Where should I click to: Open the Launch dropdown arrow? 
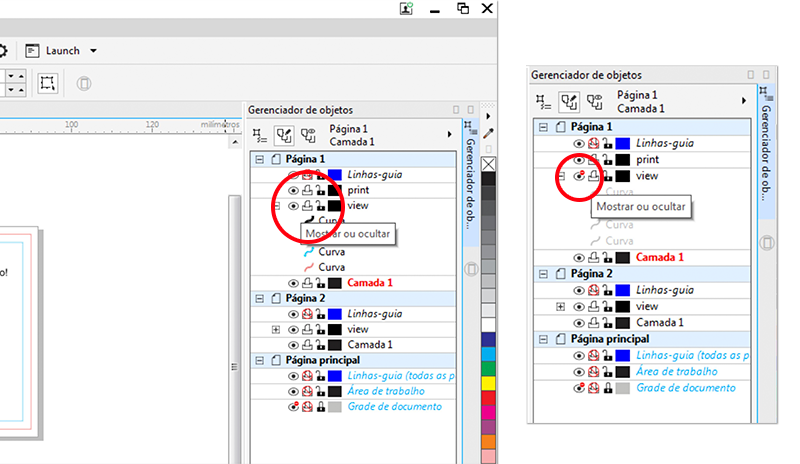(x=93, y=51)
